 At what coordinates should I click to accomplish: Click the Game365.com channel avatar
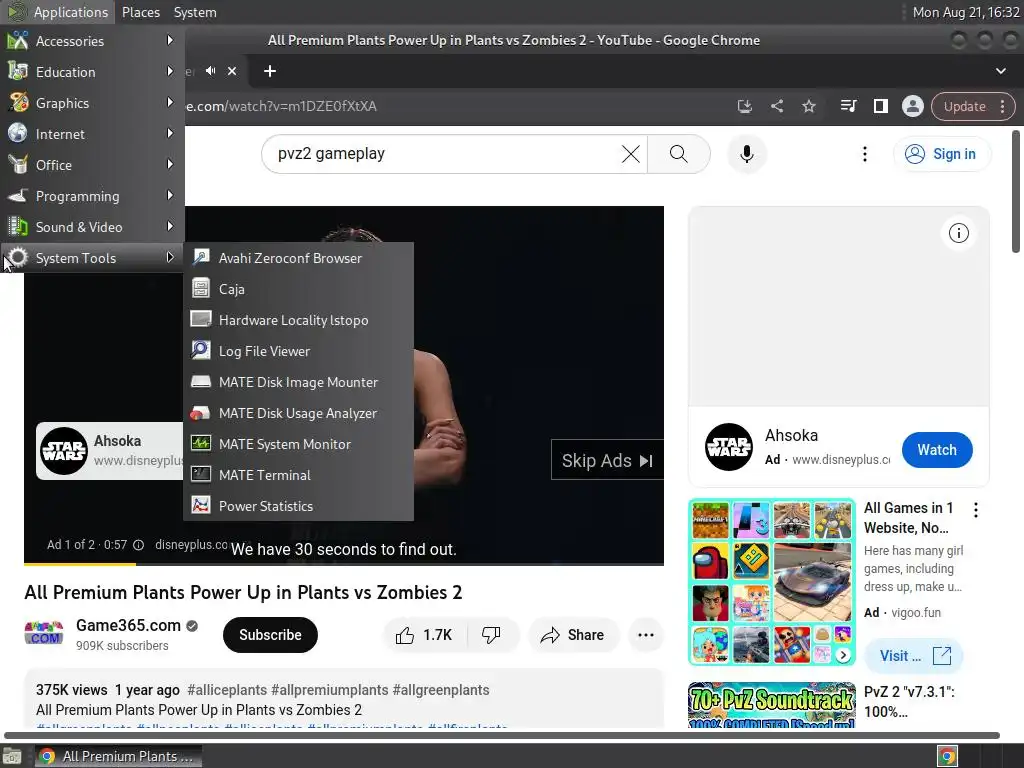pyautogui.click(x=44, y=633)
